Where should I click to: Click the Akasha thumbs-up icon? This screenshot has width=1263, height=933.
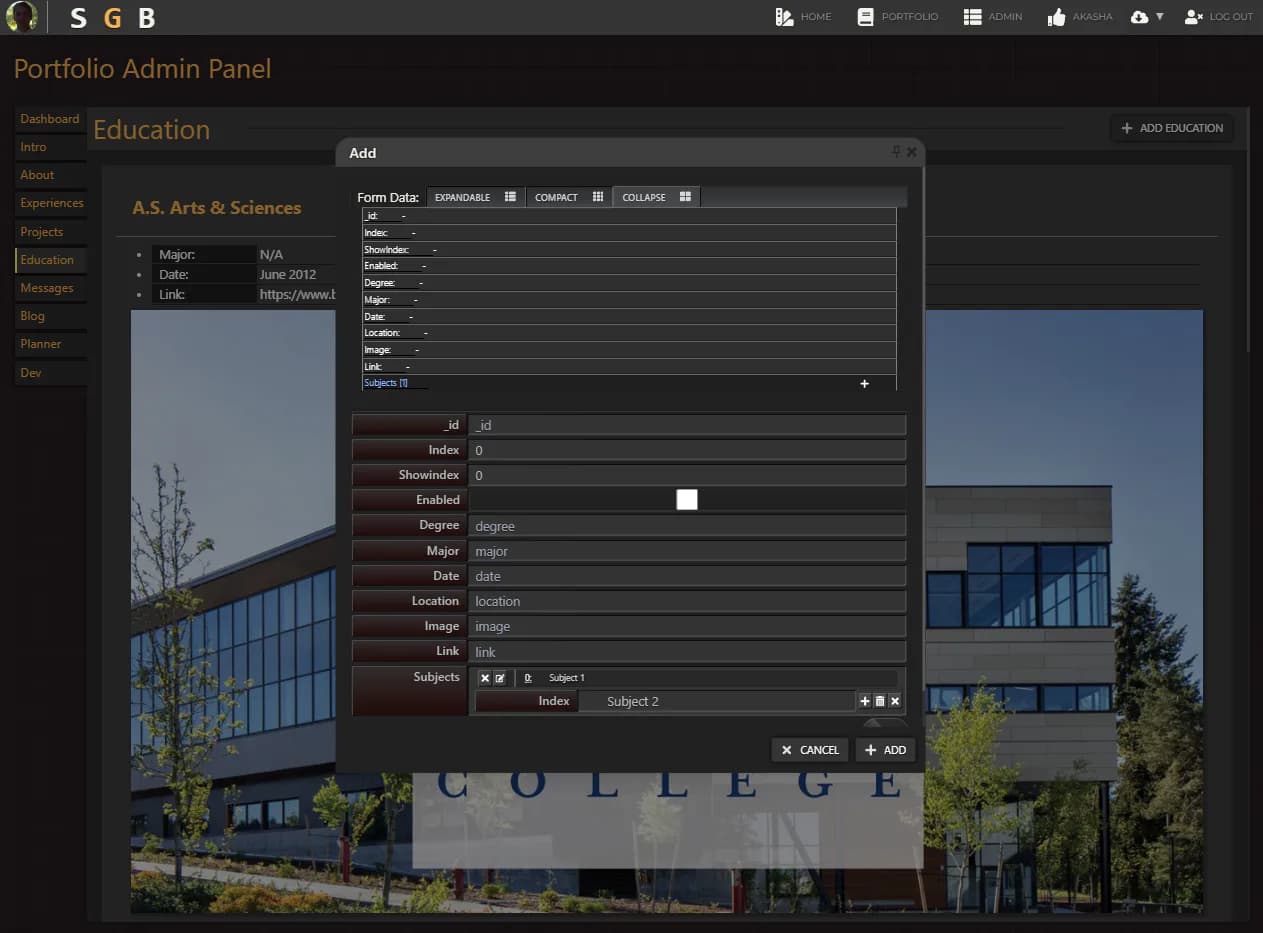(x=1056, y=17)
